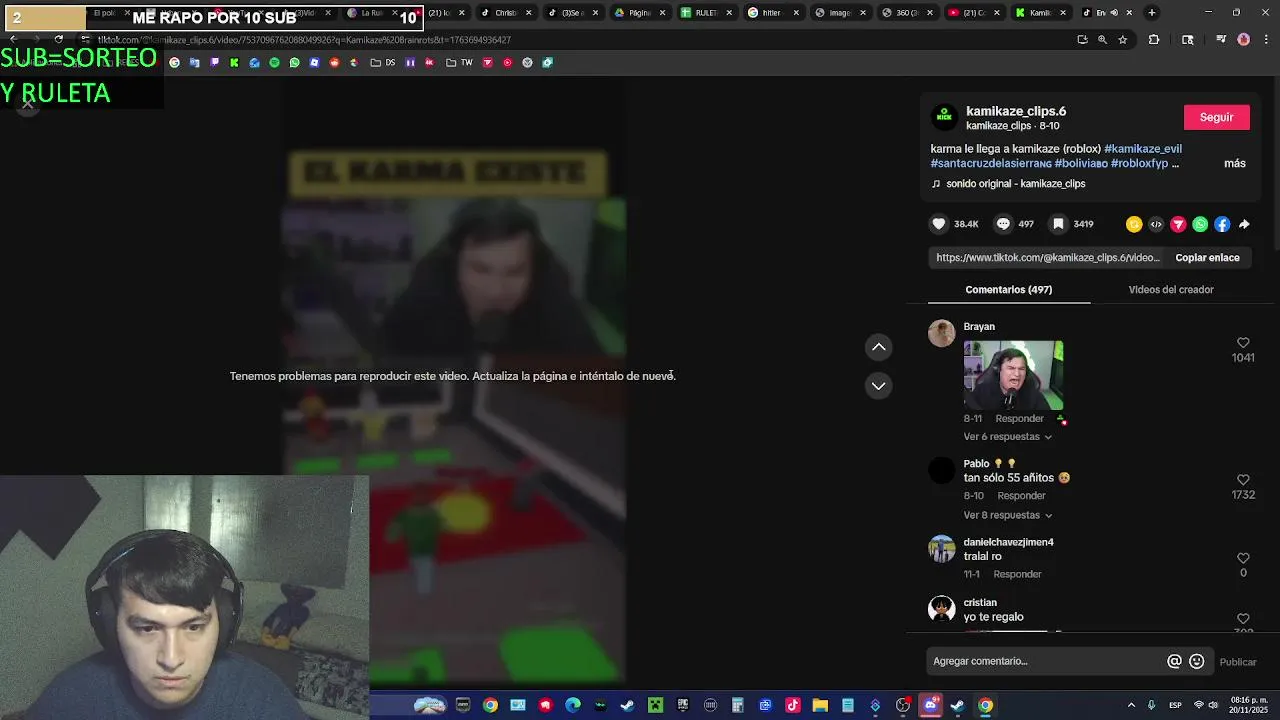Insert a mention with the @ icon

1174,661
